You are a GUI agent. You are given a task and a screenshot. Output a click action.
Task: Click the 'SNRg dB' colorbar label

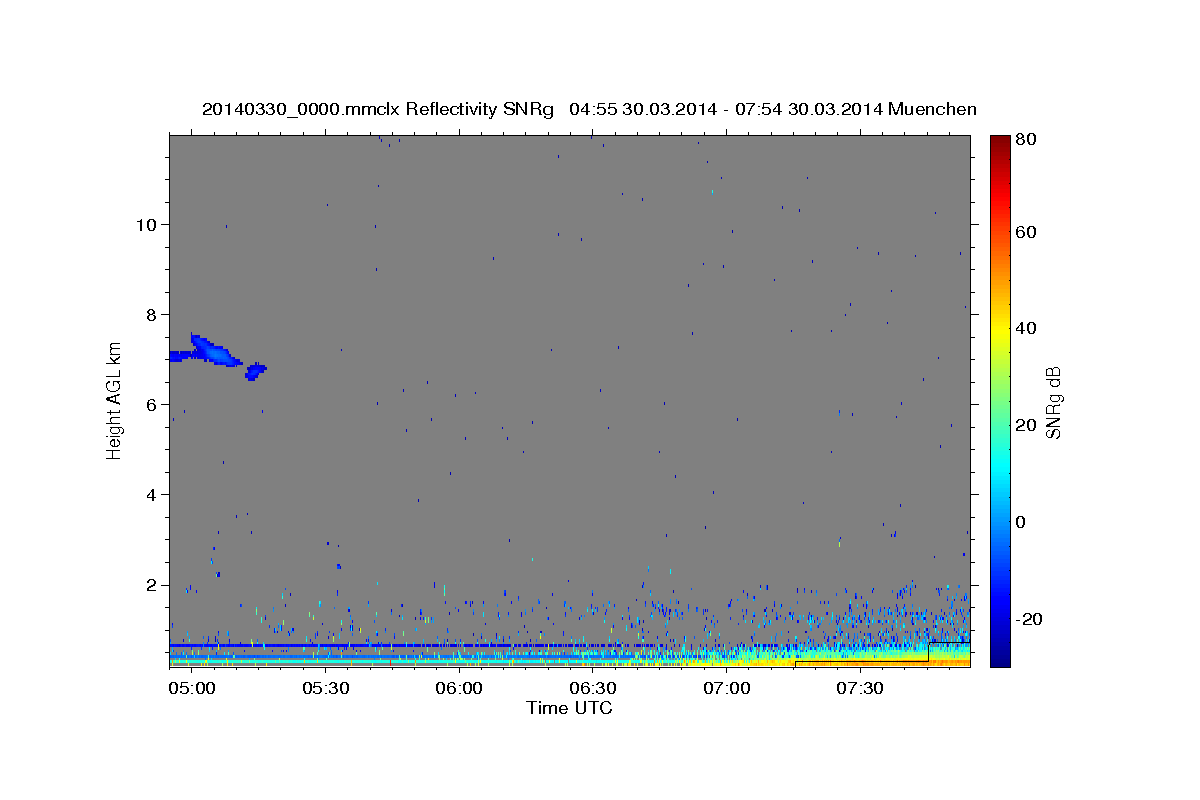[x=1053, y=402]
